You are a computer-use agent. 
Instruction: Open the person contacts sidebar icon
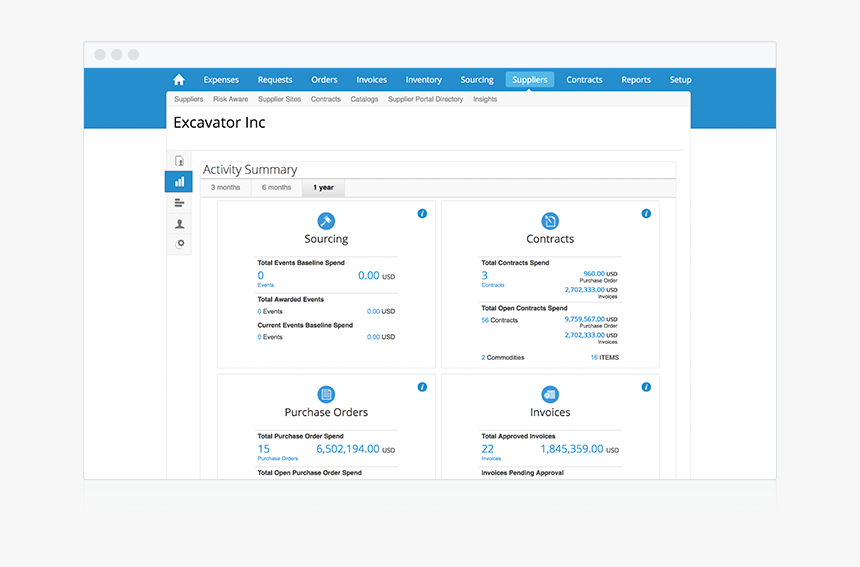pos(179,224)
